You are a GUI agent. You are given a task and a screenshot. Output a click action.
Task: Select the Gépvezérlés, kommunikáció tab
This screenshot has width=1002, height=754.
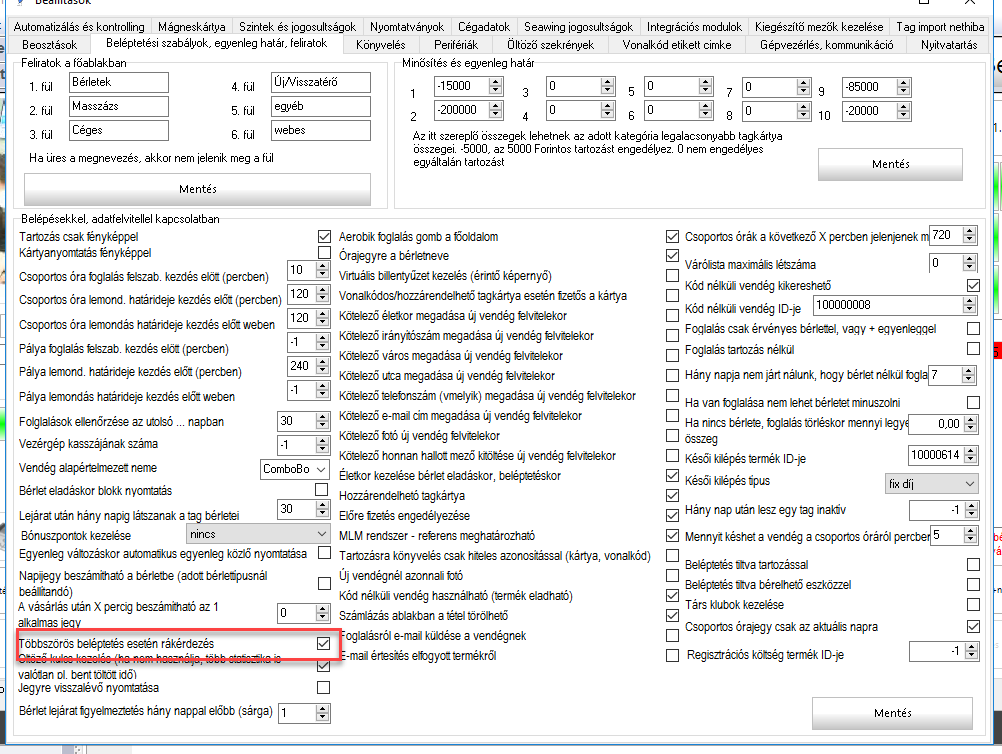tap(826, 45)
